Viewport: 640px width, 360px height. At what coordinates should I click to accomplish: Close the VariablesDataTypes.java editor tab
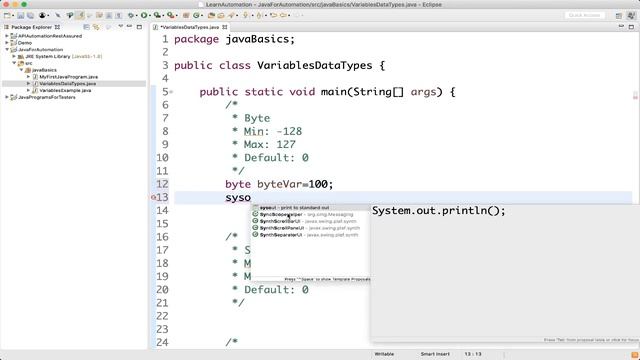225,27
